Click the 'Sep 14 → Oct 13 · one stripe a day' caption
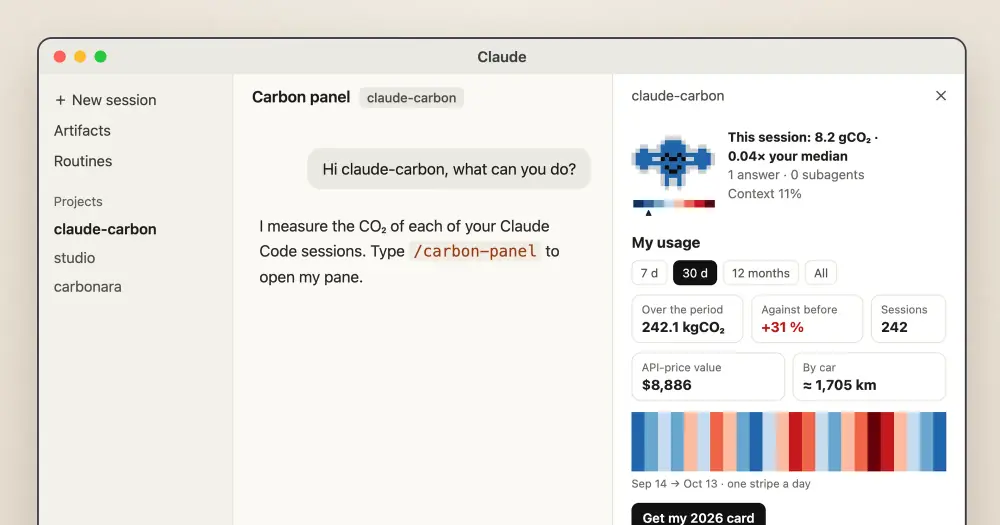This screenshot has width=1000, height=525. [x=721, y=484]
